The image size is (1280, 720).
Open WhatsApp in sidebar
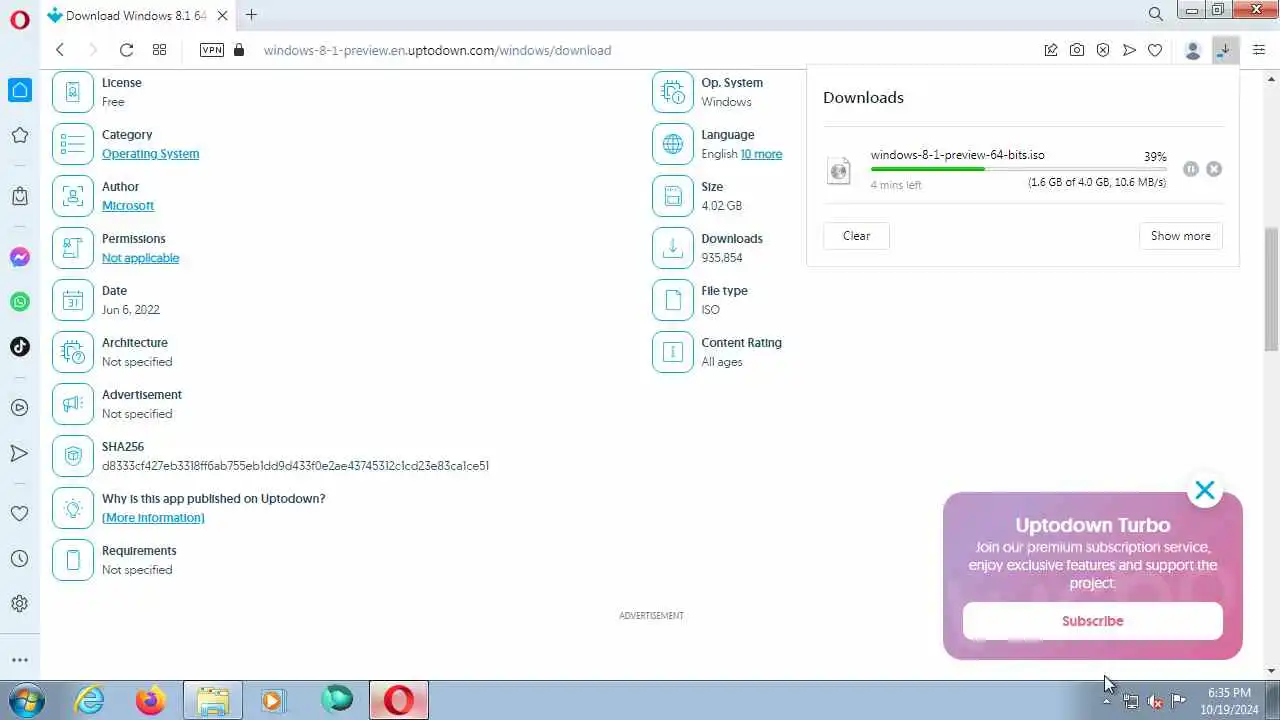[x=20, y=302]
